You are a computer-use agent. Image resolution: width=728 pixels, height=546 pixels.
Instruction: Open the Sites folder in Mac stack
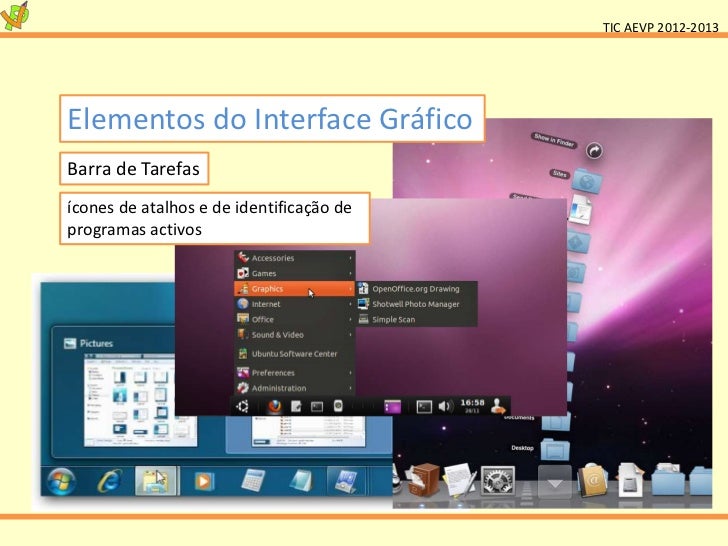coord(587,180)
